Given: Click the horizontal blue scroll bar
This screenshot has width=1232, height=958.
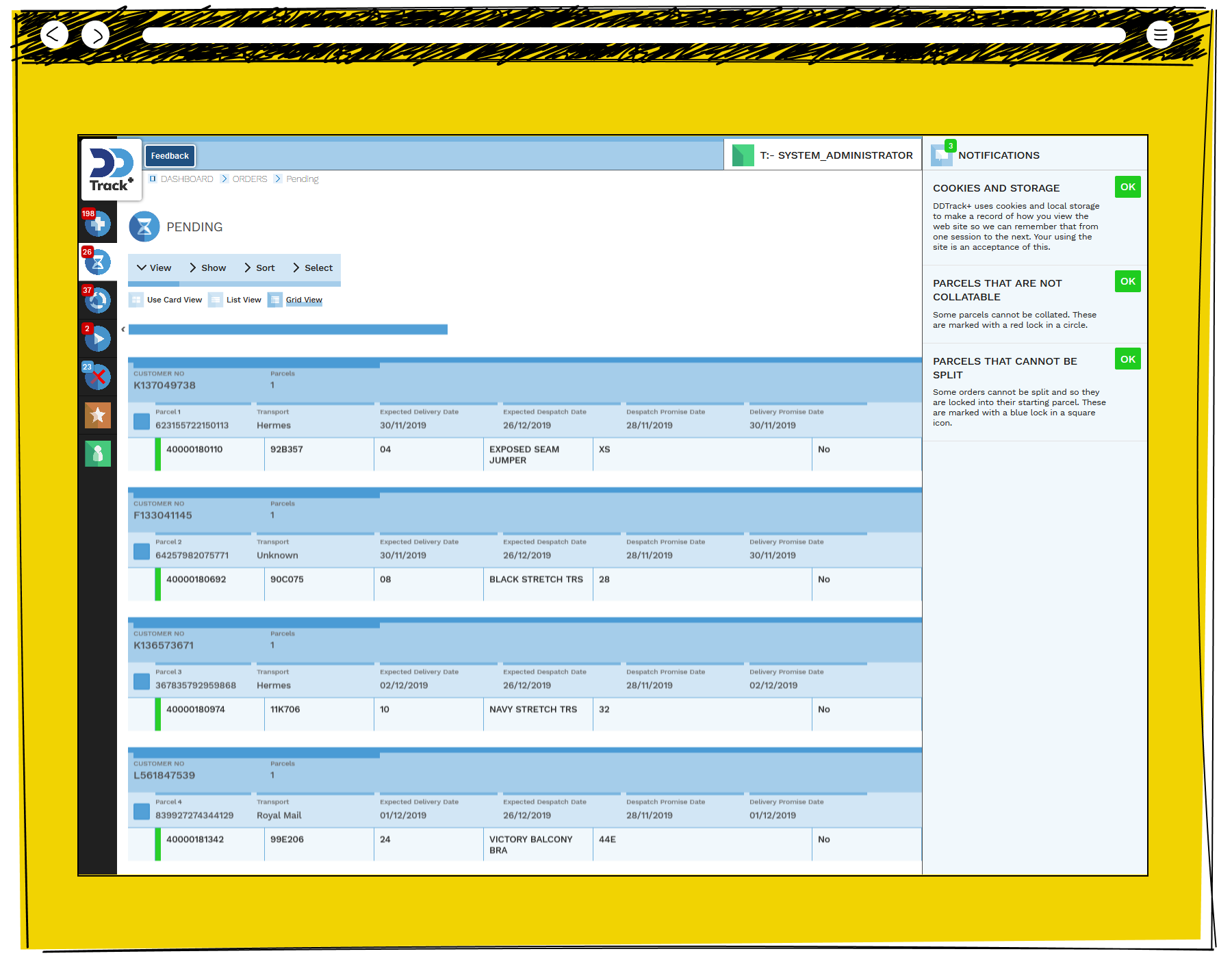Looking at the screenshot, I should pyautogui.click(x=287, y=330).
